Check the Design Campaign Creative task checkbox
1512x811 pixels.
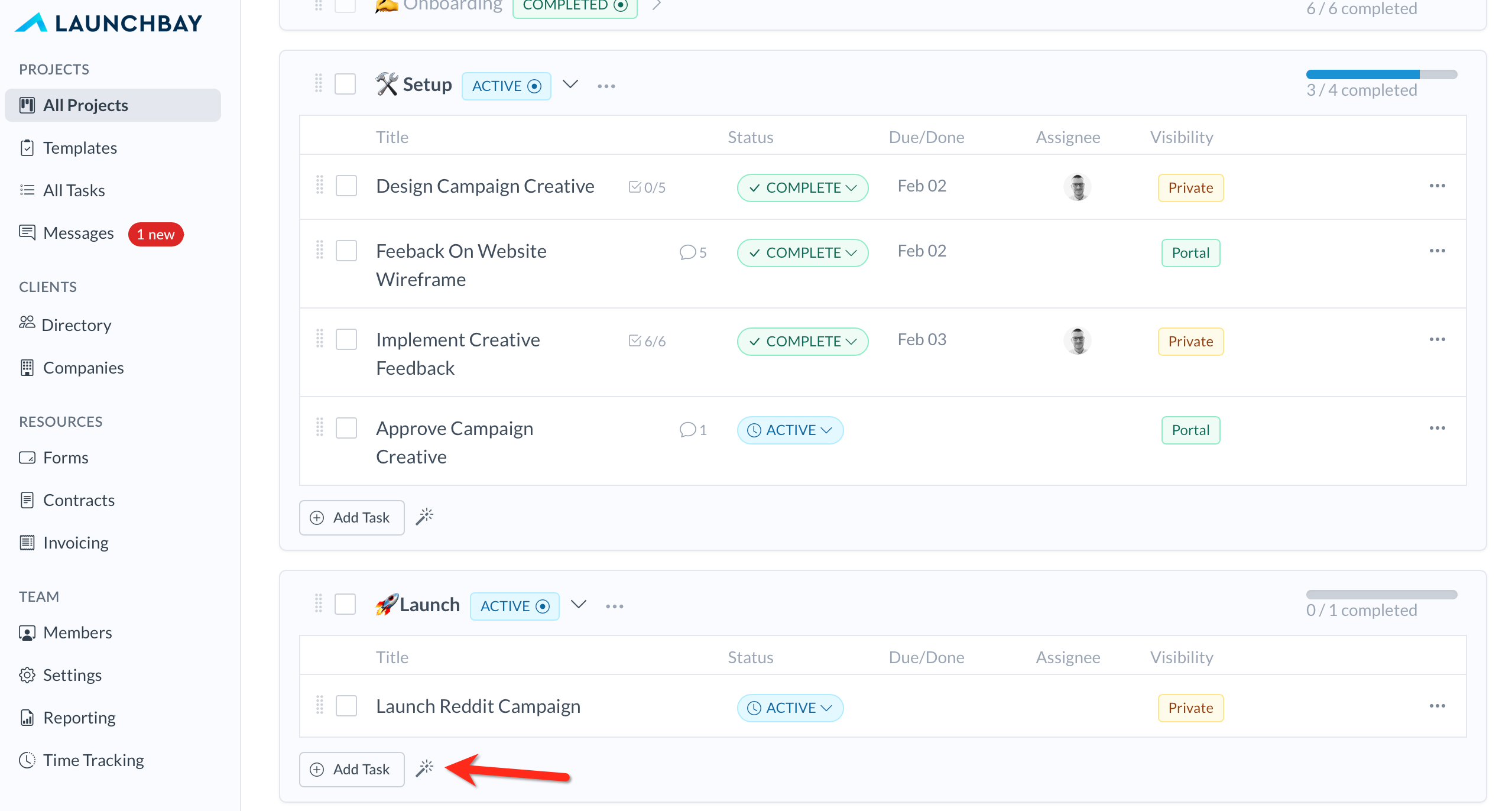coord(346,186)
